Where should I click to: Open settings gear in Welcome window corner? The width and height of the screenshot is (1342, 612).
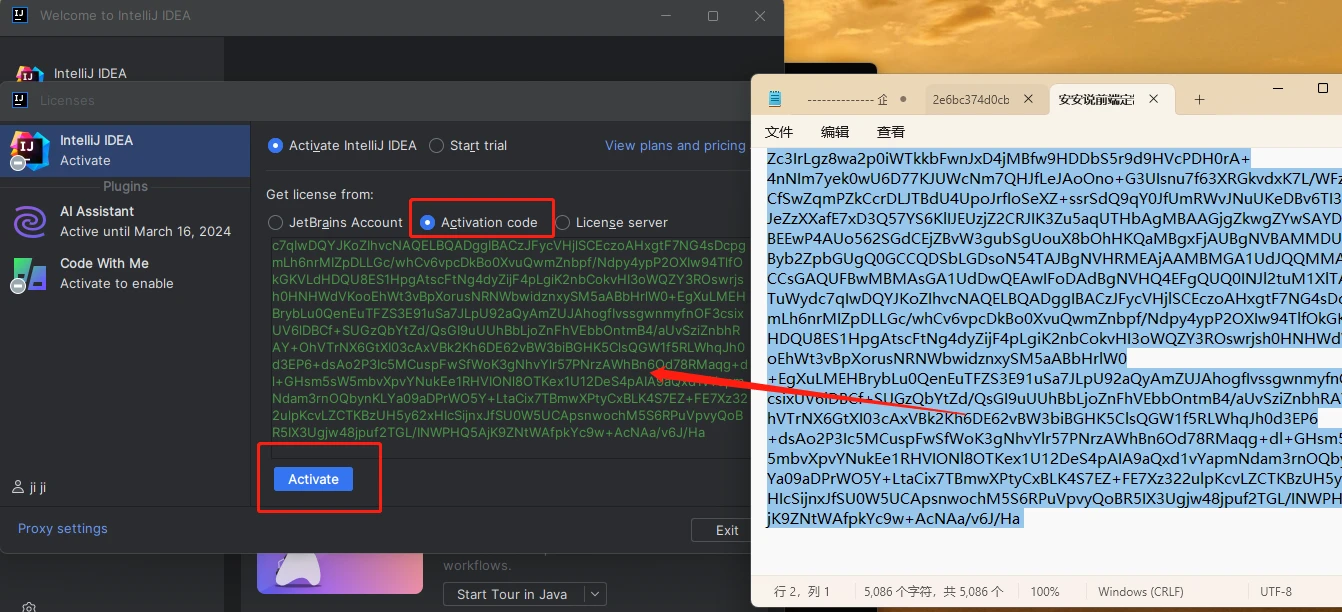(30, 607)
